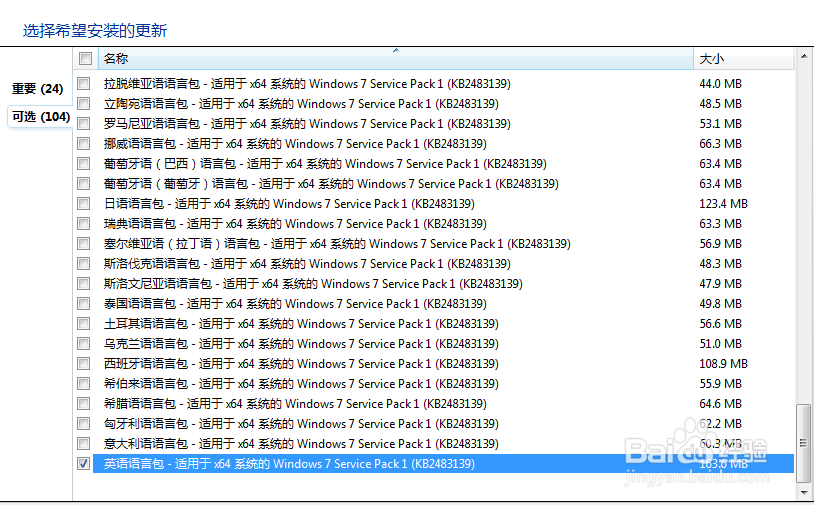This screenshot has width=814, height=505.
Task: Select the row 立陶宛语语言包
Action: coord(443,103)
